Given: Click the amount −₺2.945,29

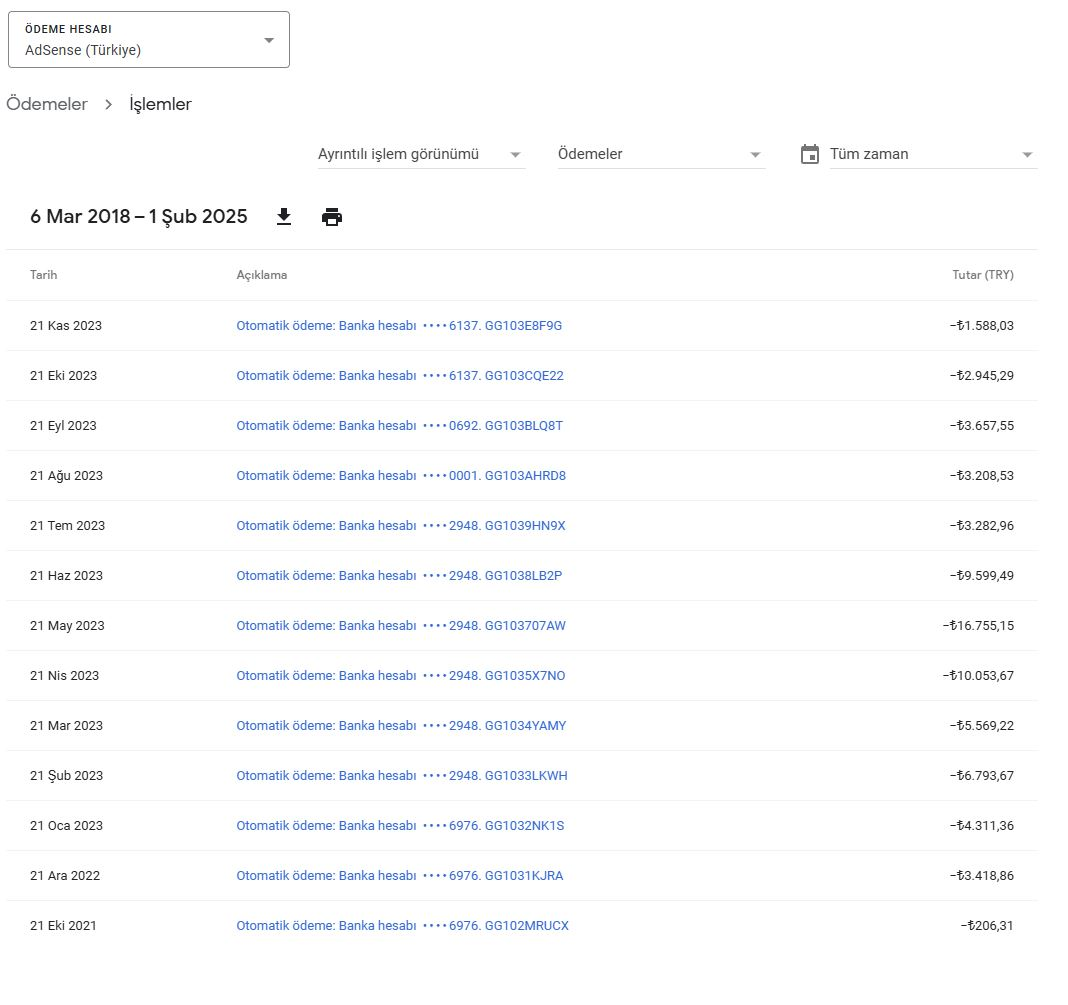Looking at the screenshot, I should pyautogui.click(x=981, y=376).
